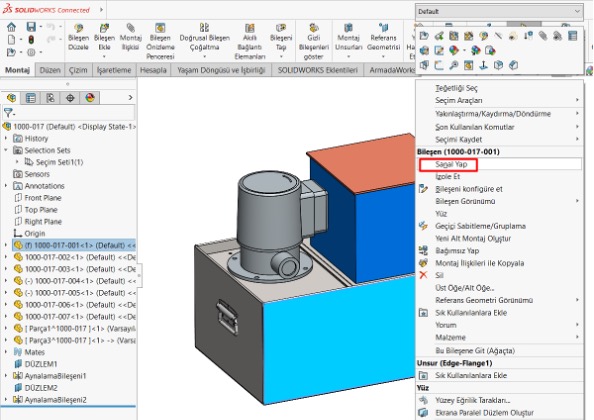The image size is (594, 420).
Task: Click the Bileşen Ekle (Insert Component) tool
Action: 104,37
